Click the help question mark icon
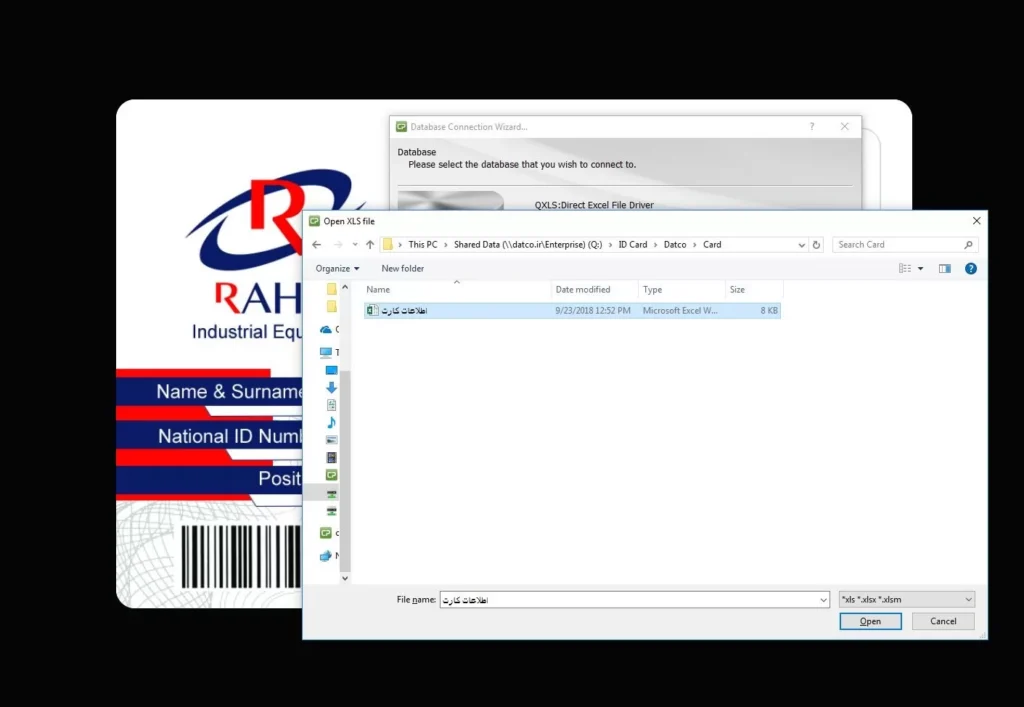The width and height of the screenshot is (1024, 707). [x=970, y=268]
